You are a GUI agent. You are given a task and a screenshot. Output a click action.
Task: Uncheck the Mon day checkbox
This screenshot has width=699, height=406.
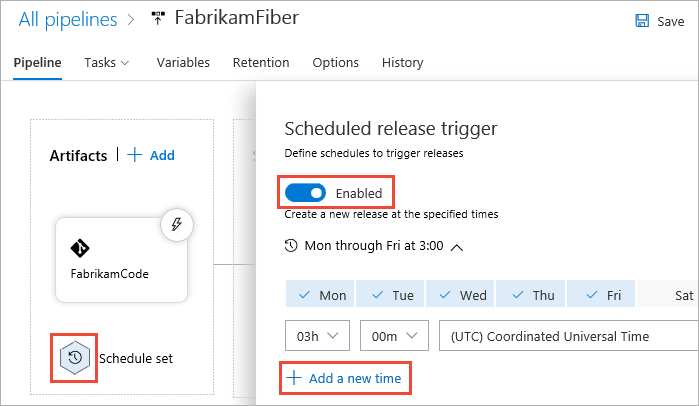[x=319, y=295]
